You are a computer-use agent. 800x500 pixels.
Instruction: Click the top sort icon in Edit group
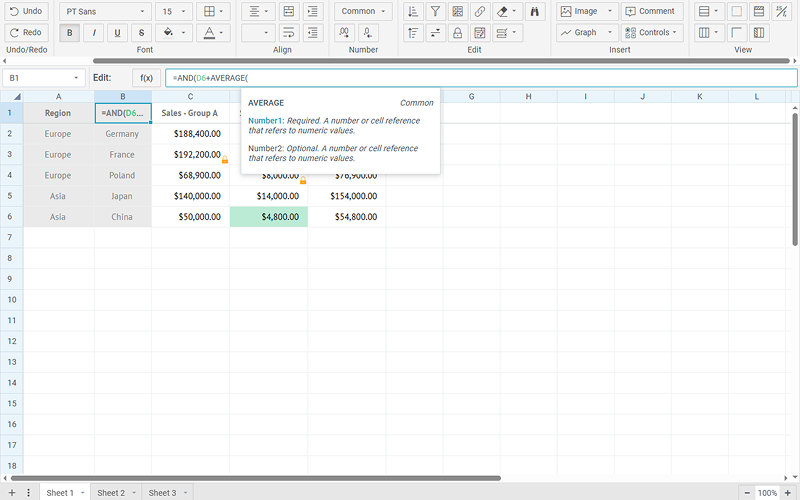[413, 11]
